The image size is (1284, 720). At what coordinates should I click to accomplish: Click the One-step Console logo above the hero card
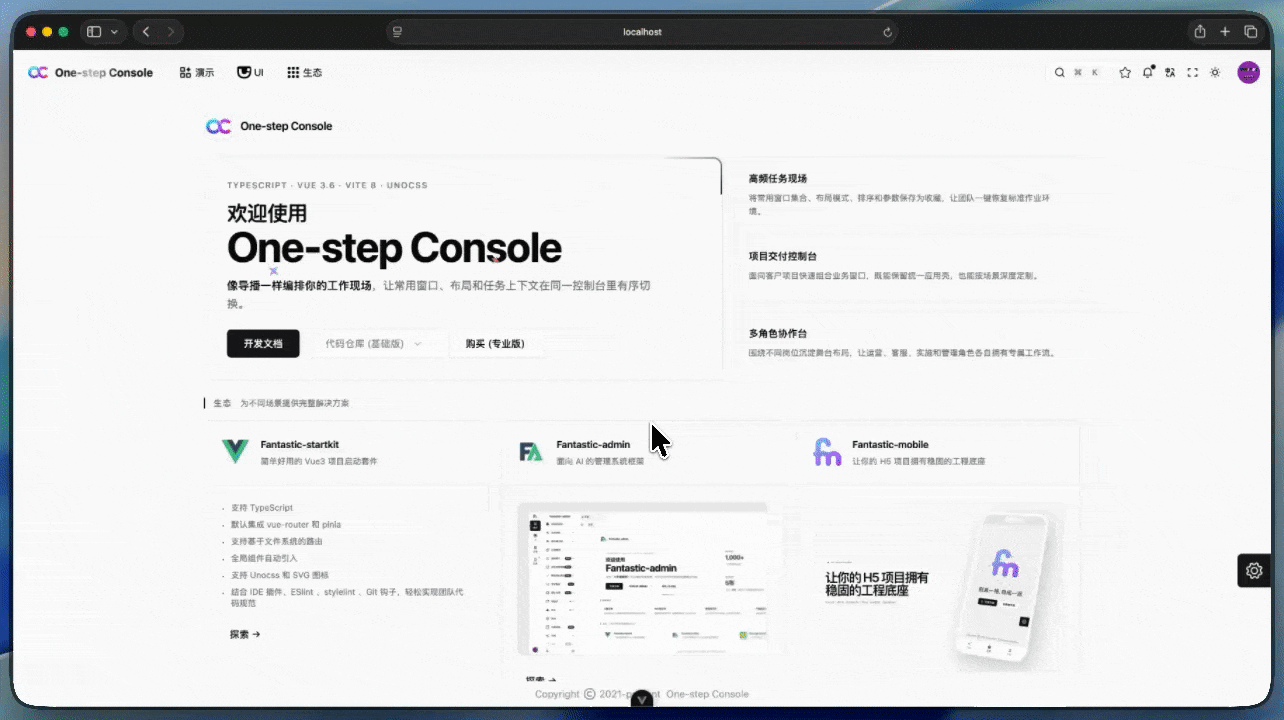pyautogui.click(x=269, y=126)
